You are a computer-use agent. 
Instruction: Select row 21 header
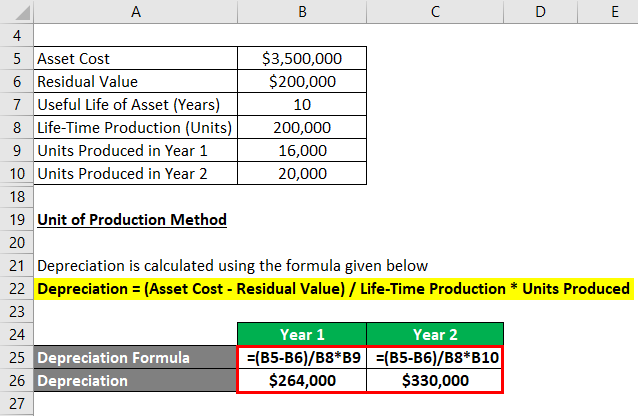coord(17,266)
